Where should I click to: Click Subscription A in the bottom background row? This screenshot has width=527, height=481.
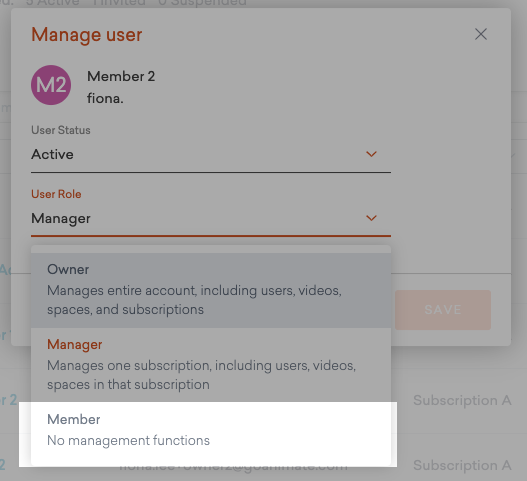(462, 465)
